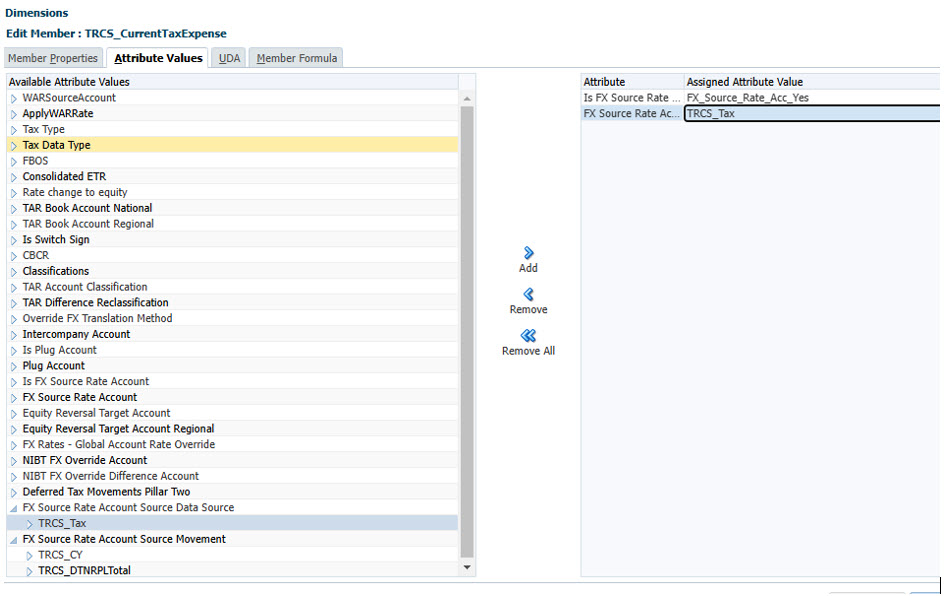Switch to the Member Properties tab
Image resolution: width=952 pixels, height=596 pixels.
click(53, 58)
